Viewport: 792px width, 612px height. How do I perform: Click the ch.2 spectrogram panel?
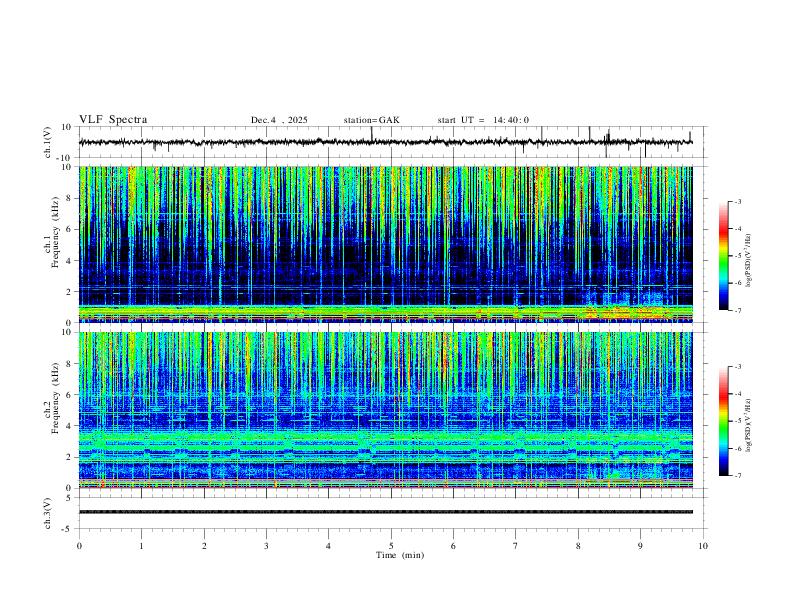pyautogui.click(x=386, y=410)
